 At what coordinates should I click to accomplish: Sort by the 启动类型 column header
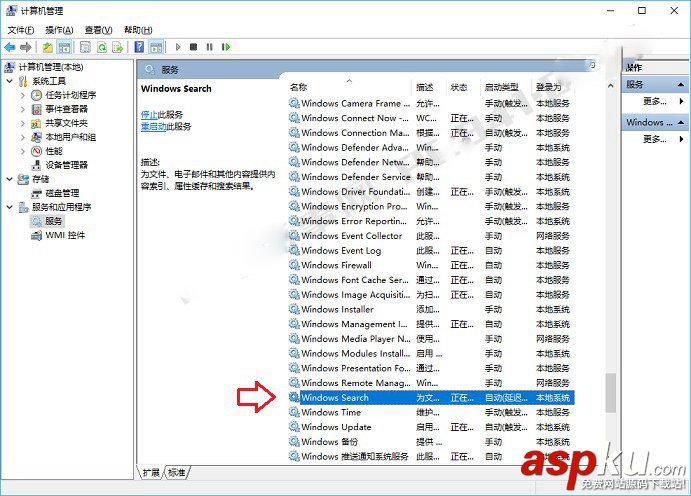pos(502,87)
